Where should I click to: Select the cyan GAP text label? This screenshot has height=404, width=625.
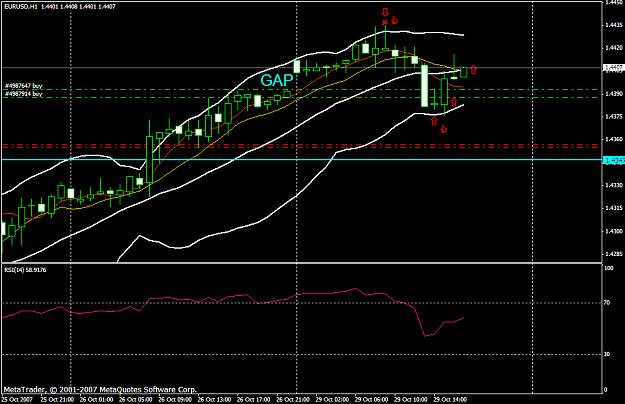point(277,80)
